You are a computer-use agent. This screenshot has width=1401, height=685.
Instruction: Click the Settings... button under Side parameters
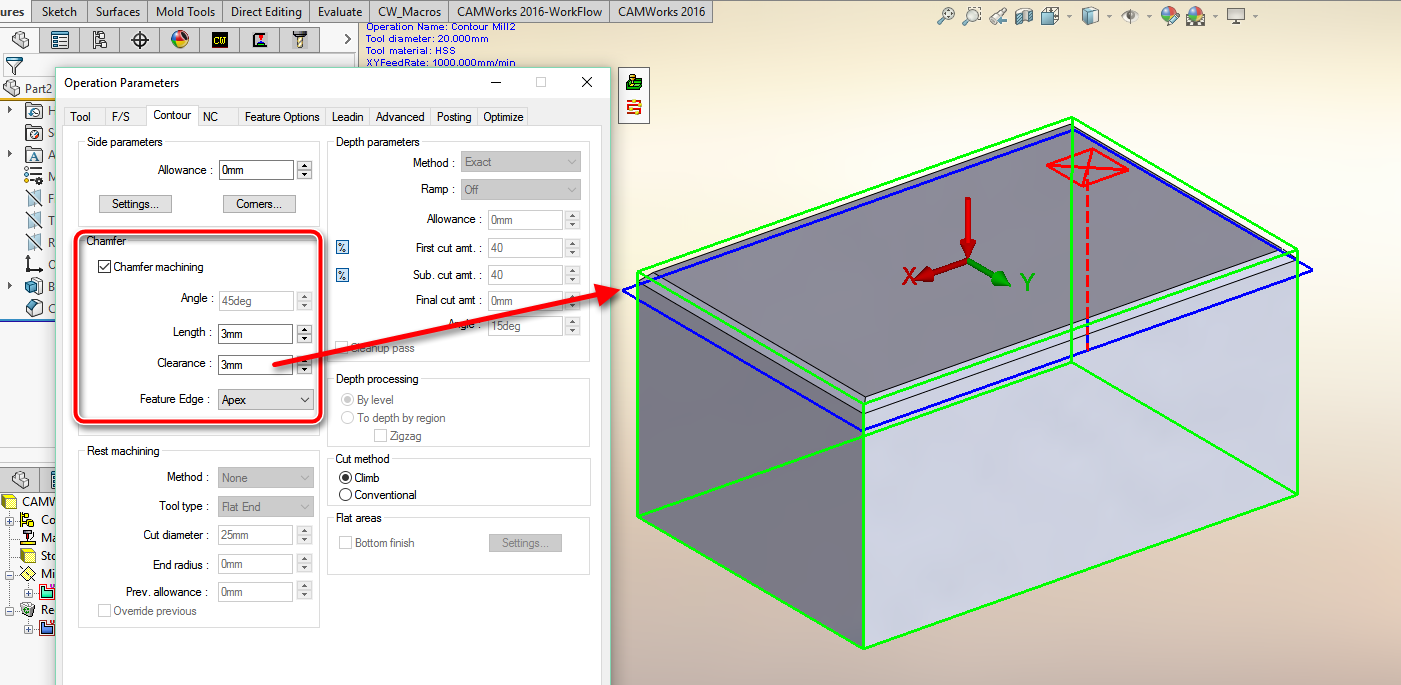pos(135,204)
